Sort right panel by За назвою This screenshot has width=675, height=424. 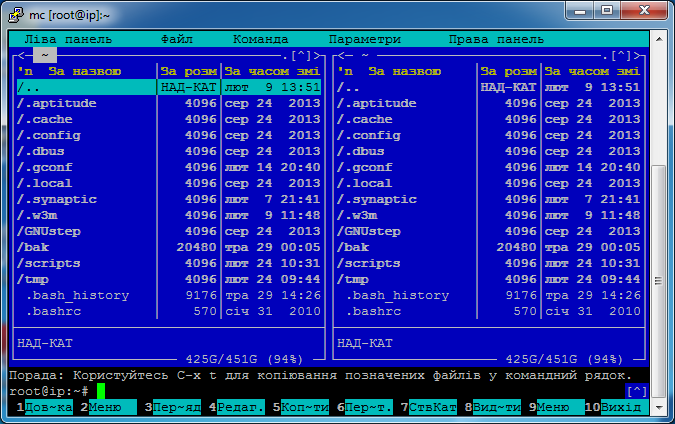[405, 71]
